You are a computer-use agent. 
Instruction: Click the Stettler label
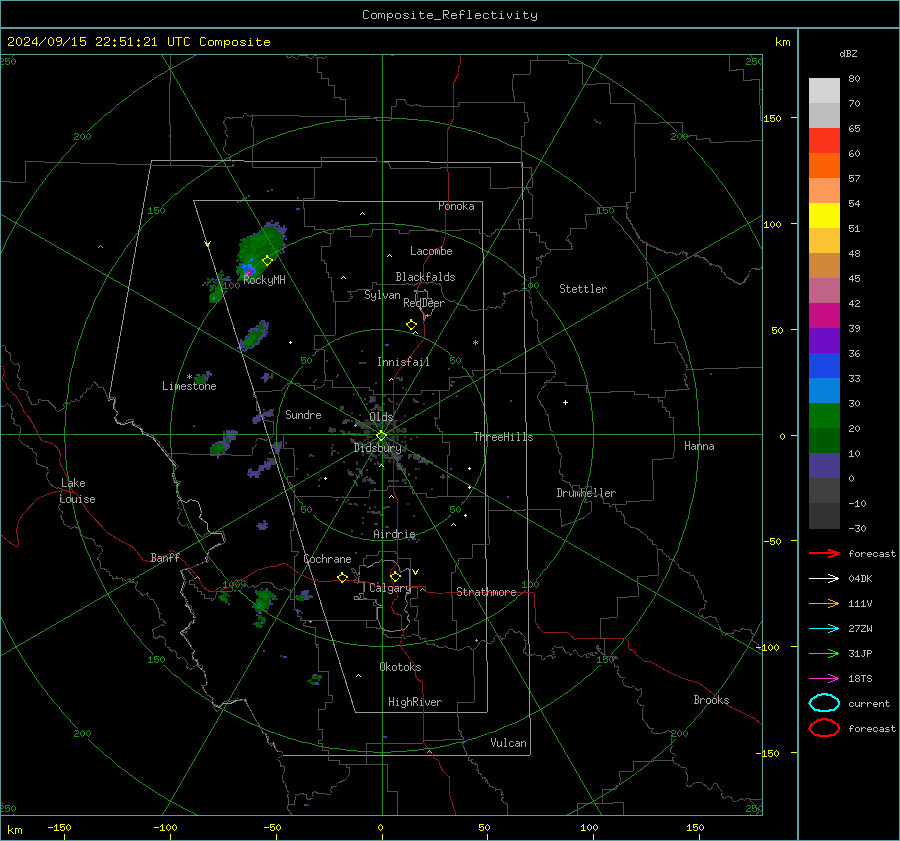click(583, 289)
